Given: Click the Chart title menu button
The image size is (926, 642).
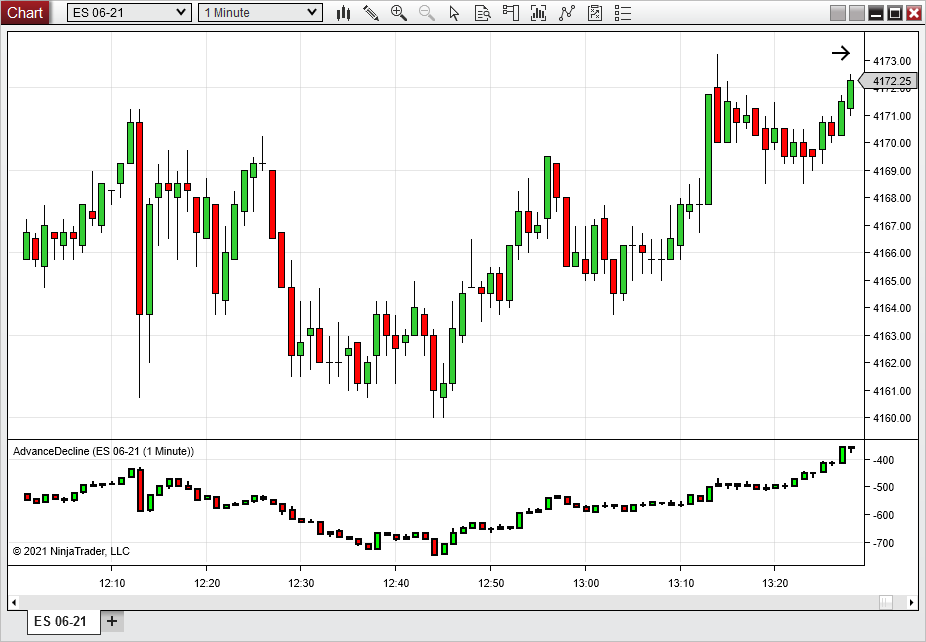Looking at the screenshot, I should [x=25, y=12].
